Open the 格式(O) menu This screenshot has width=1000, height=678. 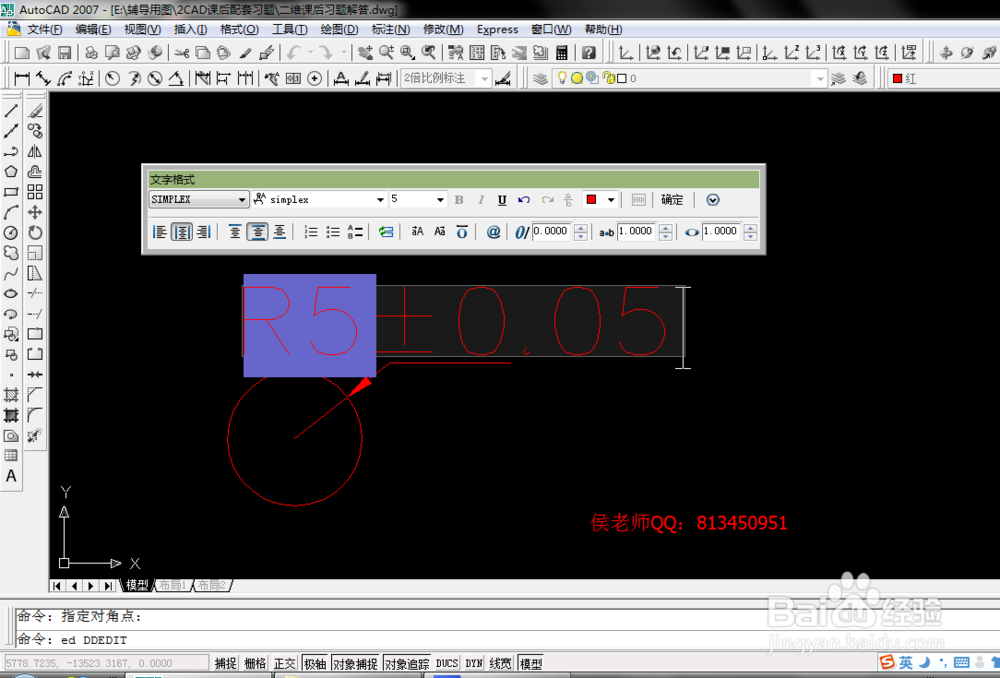[x=239, y=29]
